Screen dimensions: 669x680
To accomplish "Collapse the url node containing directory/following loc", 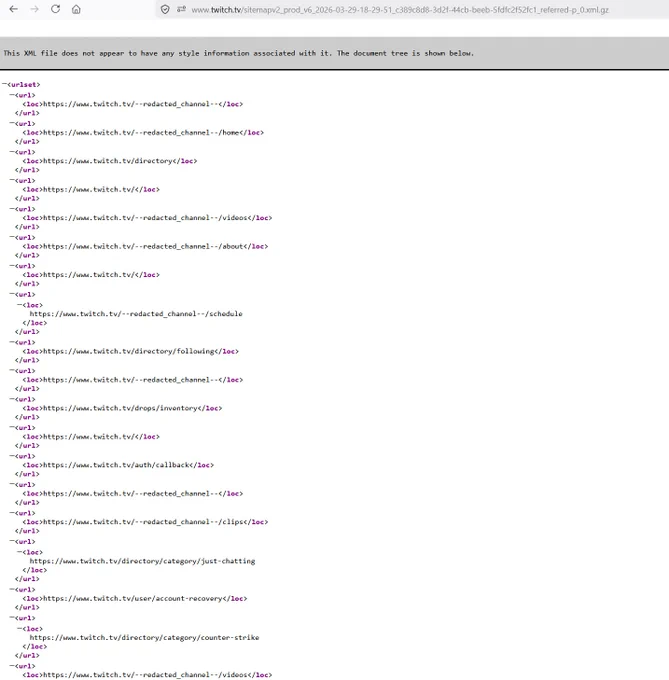I will click(x=12, y=342).
